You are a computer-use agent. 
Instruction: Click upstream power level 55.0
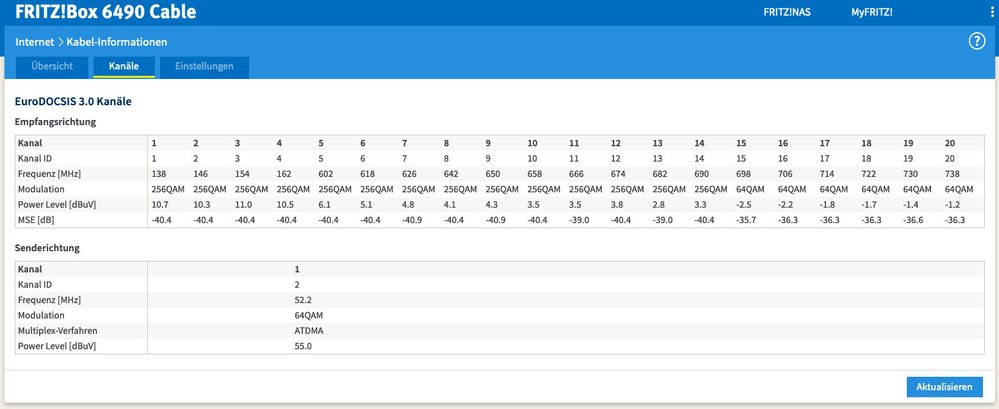coord(303,346)
